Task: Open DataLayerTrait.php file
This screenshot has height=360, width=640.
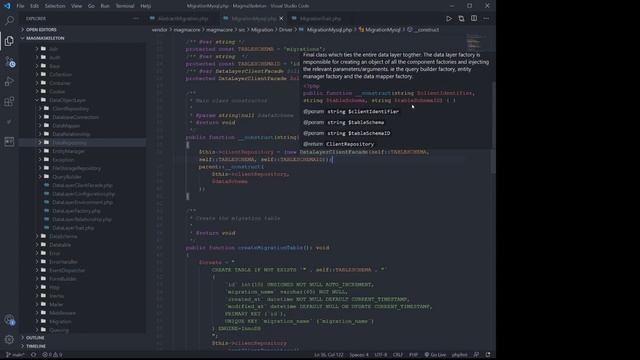Action: click(x=73, y=228)
